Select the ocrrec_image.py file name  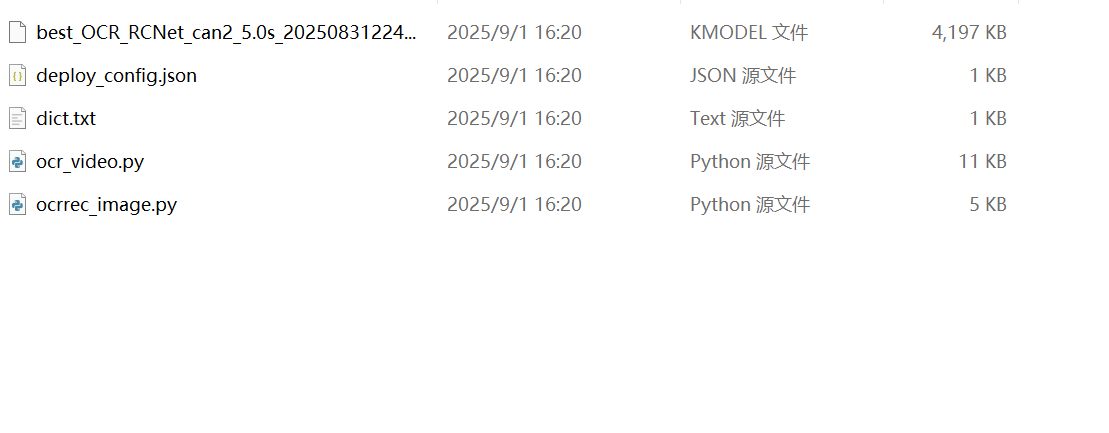click(x=106, y=204)
